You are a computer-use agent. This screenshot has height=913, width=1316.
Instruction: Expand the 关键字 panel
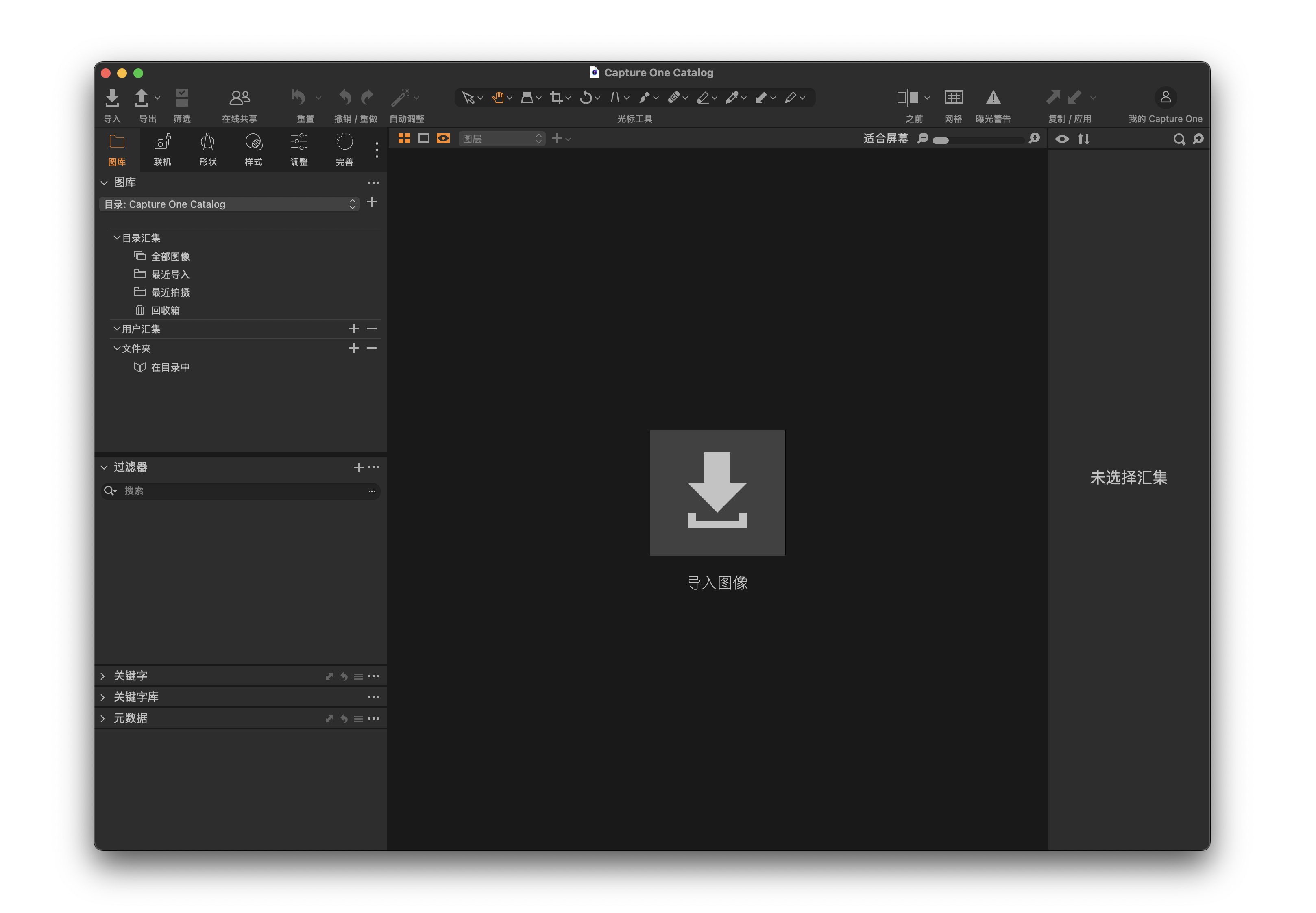pos(103,676)
